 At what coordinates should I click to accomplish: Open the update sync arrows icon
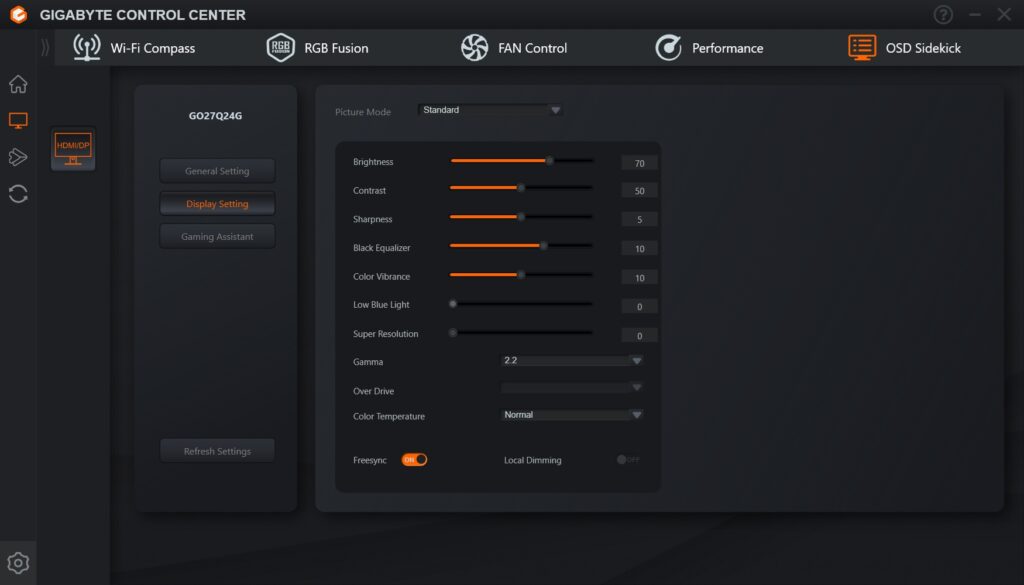click(18, 194)
